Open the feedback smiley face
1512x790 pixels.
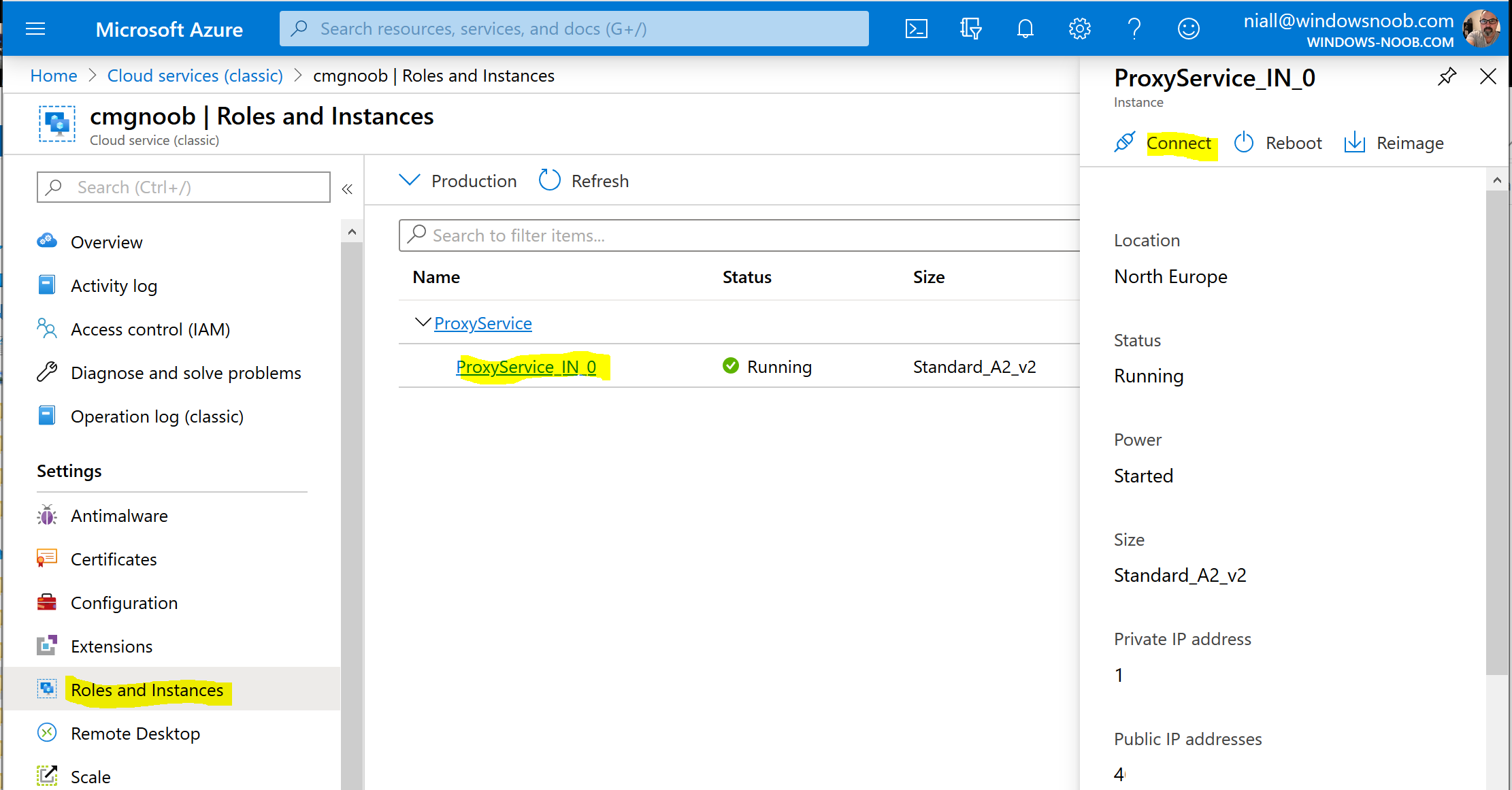[1189, 29]
